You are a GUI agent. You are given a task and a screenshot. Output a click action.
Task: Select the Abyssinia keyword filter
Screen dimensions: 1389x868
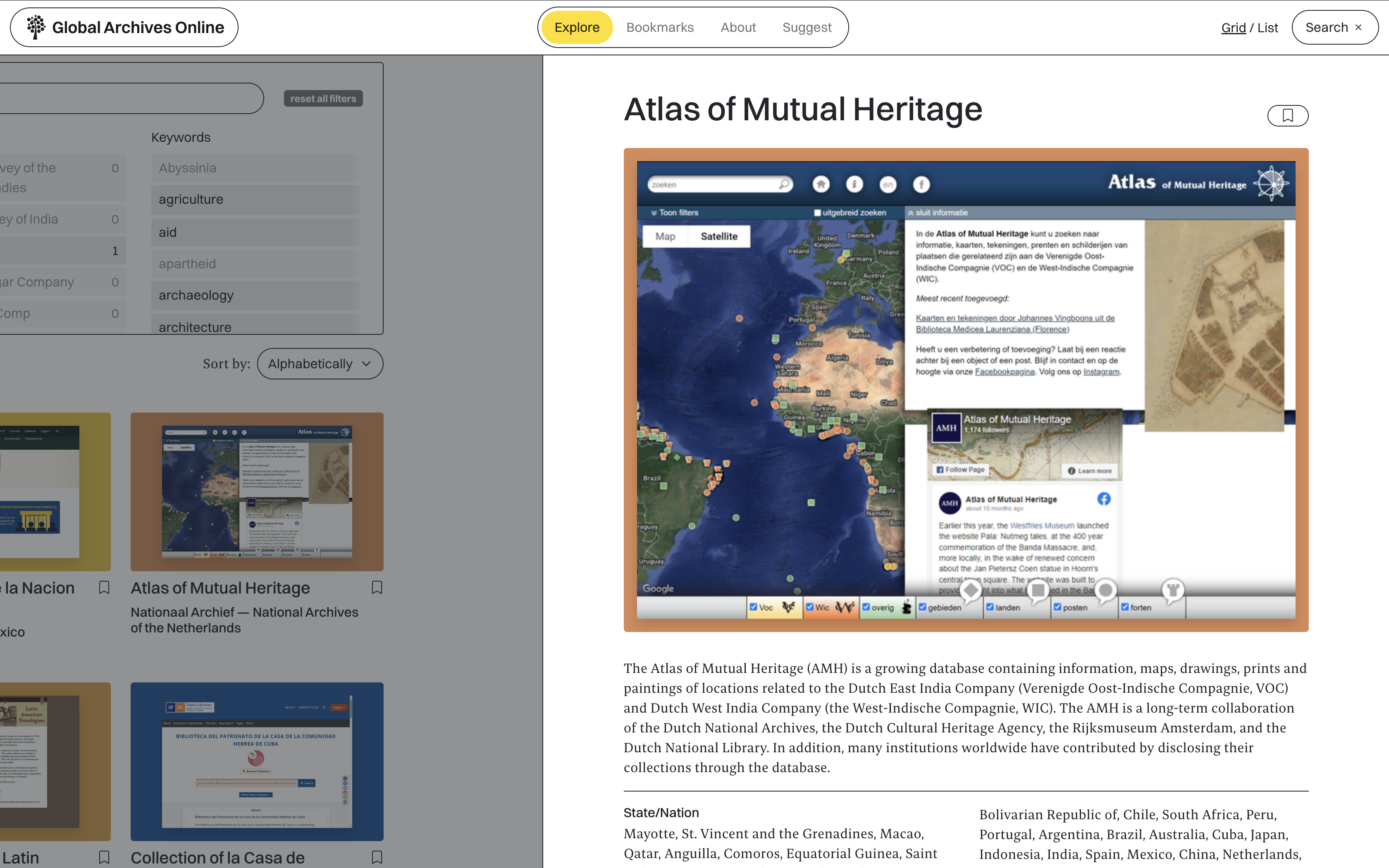256,168
